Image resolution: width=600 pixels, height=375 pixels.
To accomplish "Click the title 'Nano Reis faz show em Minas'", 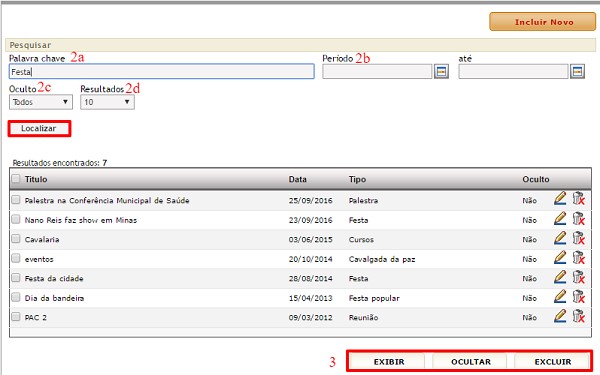I will coord(81,220).
